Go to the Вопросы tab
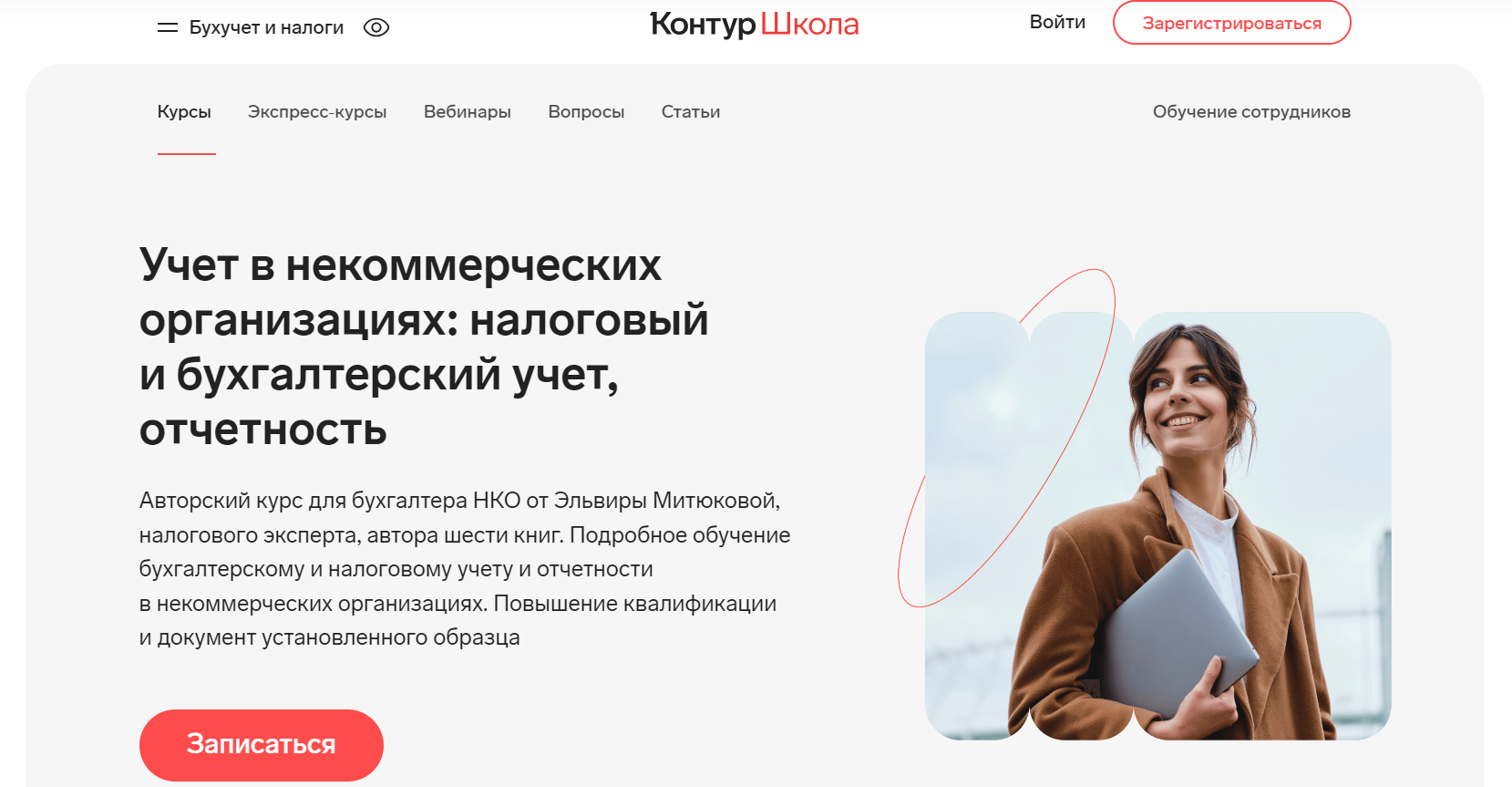This screenshot has width=1512, height=787. (x=586, y=112)
